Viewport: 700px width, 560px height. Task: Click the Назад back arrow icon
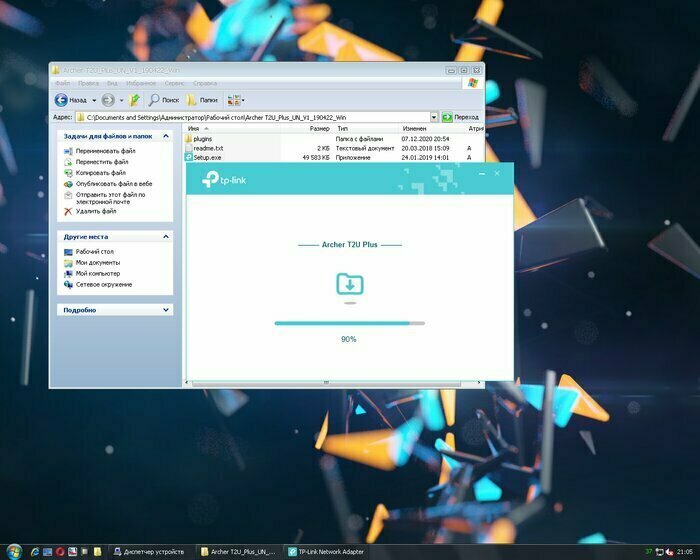tap(61, 100)
